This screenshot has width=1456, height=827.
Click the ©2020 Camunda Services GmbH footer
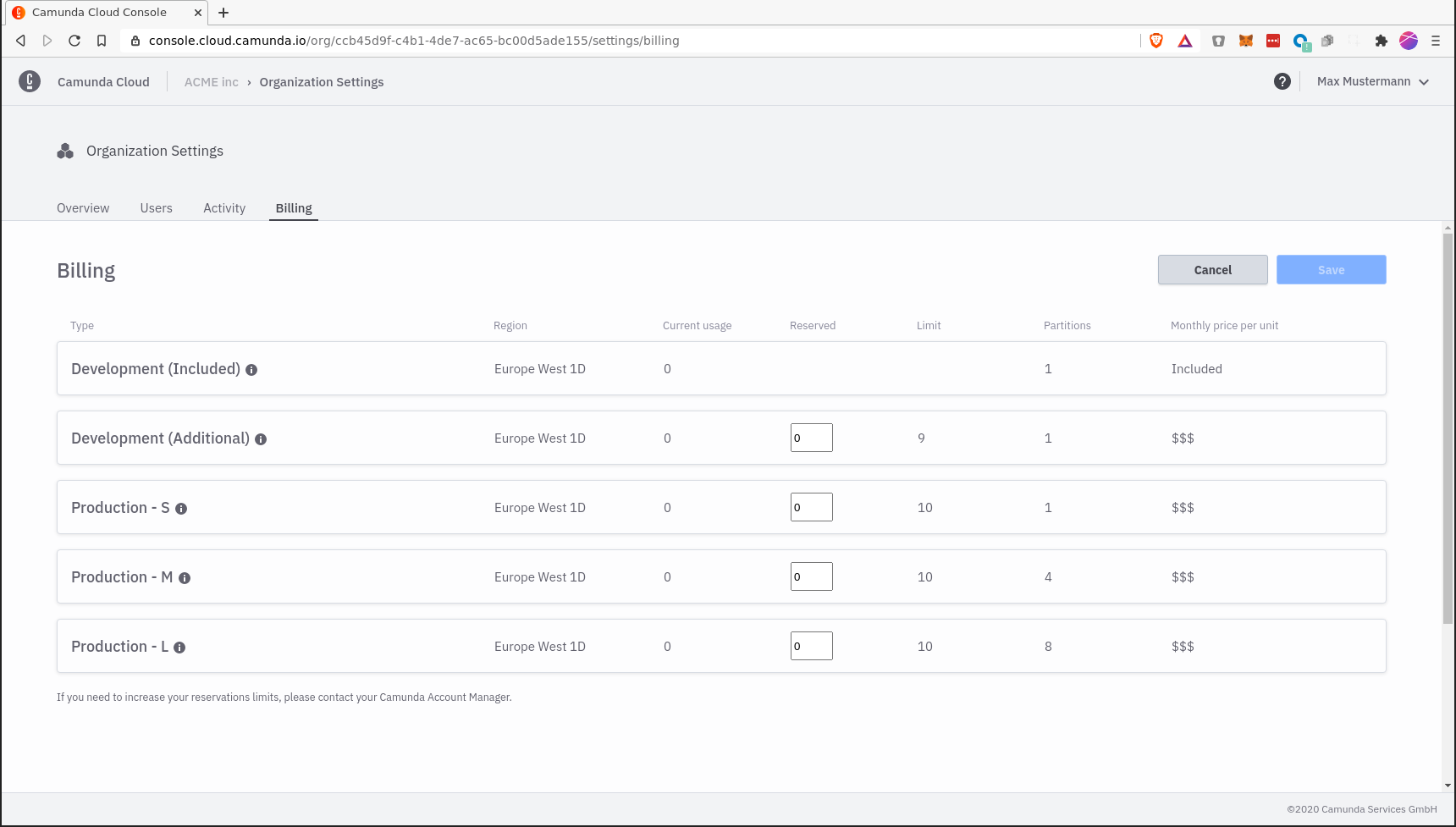coord(1362,809)
